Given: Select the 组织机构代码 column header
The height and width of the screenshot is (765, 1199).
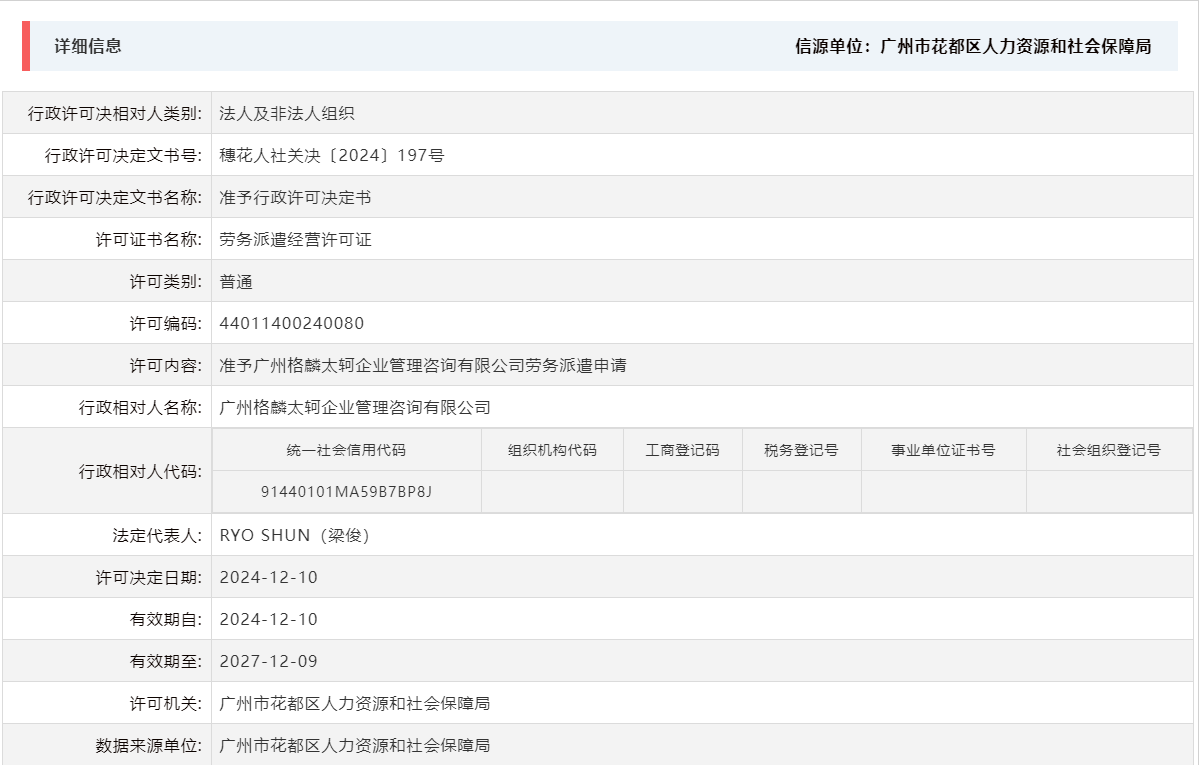Looking at the screenshot, I should 553,449.
